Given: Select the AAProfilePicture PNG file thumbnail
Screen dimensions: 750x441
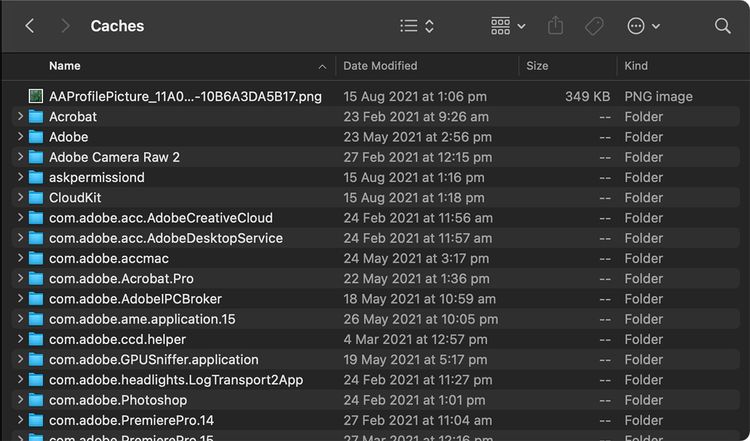Looking at the screenshot, I should [x=36, y=97].
